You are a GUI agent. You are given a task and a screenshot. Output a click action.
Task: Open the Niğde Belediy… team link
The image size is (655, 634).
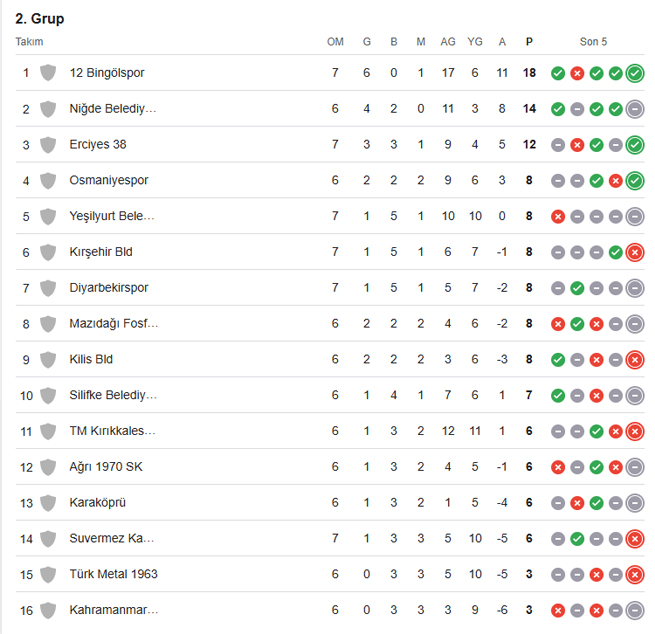tap(113, 109)
